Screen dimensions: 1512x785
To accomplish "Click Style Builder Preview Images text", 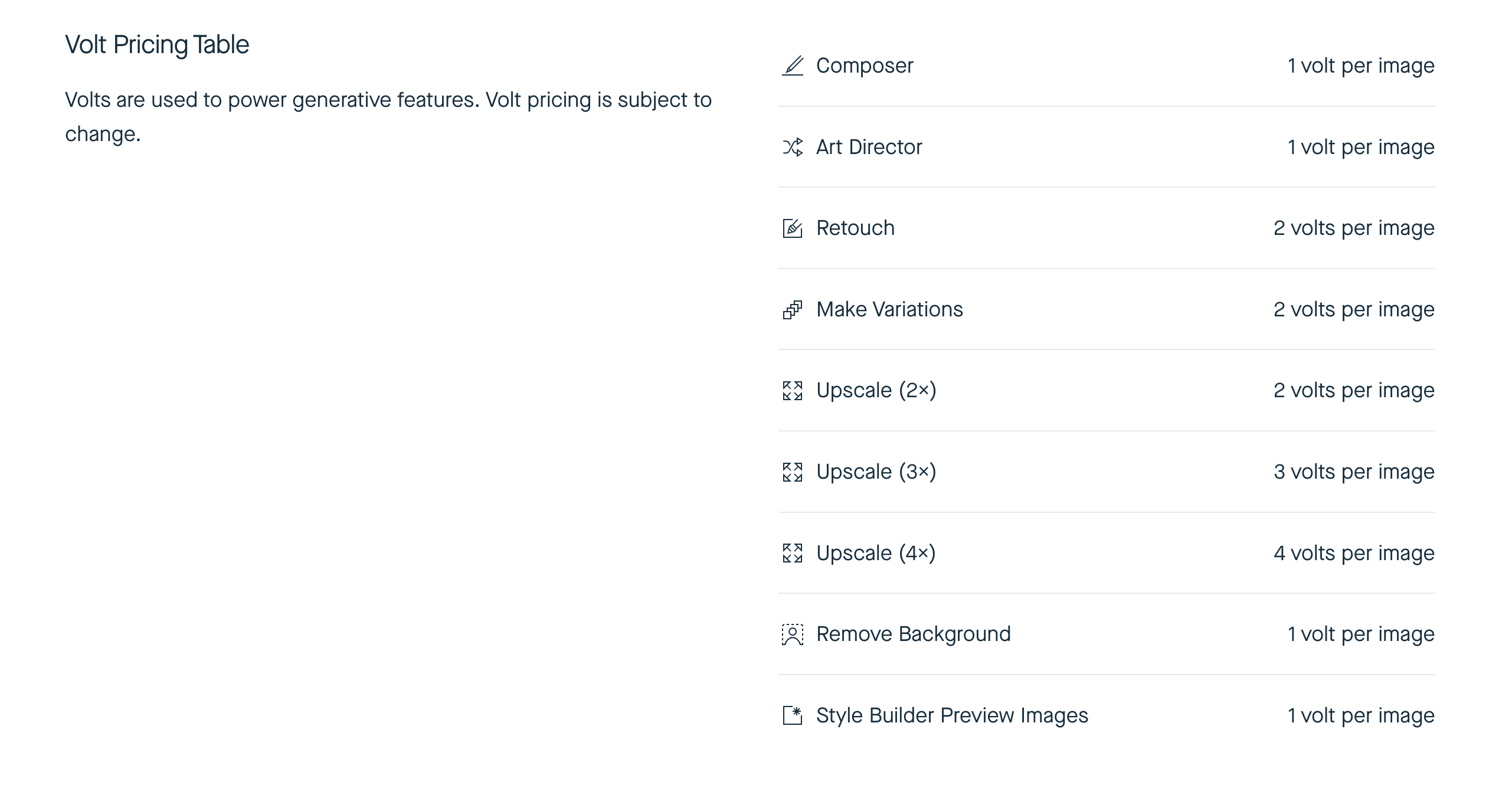I will (952, 715).
